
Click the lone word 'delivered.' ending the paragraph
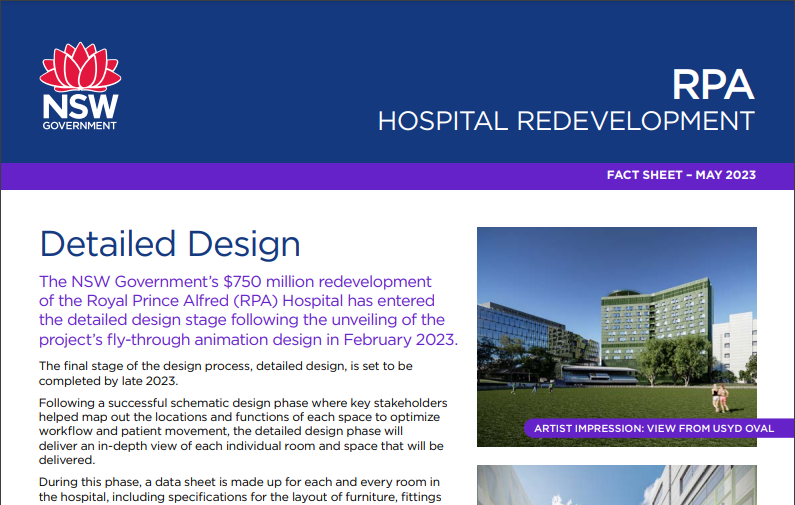[67, 460]
